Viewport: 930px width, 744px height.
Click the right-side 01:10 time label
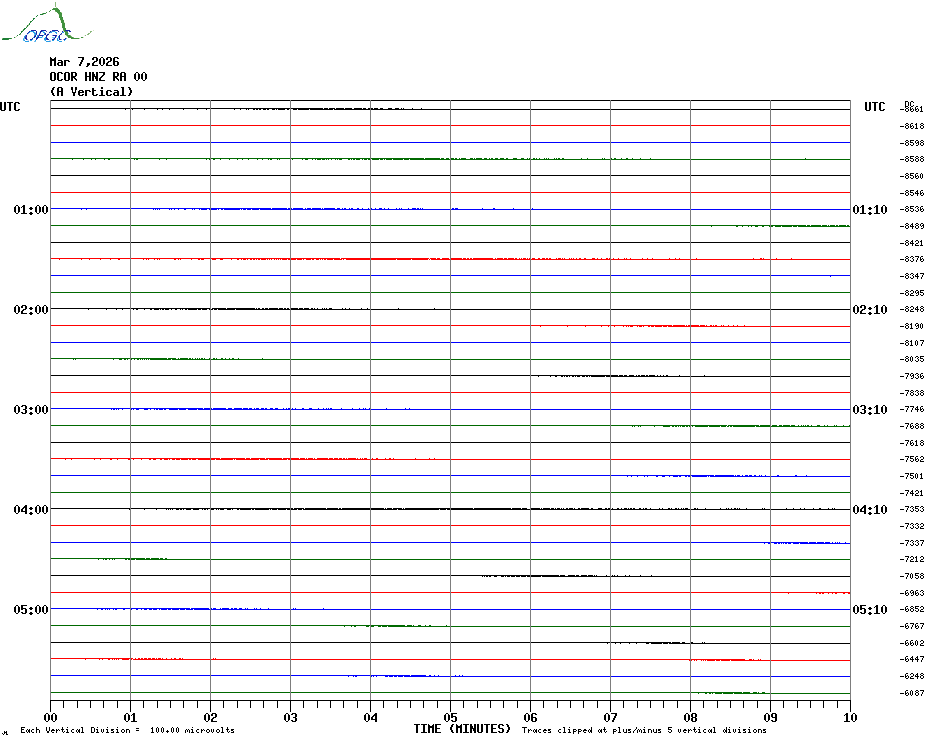coord(869,210)
